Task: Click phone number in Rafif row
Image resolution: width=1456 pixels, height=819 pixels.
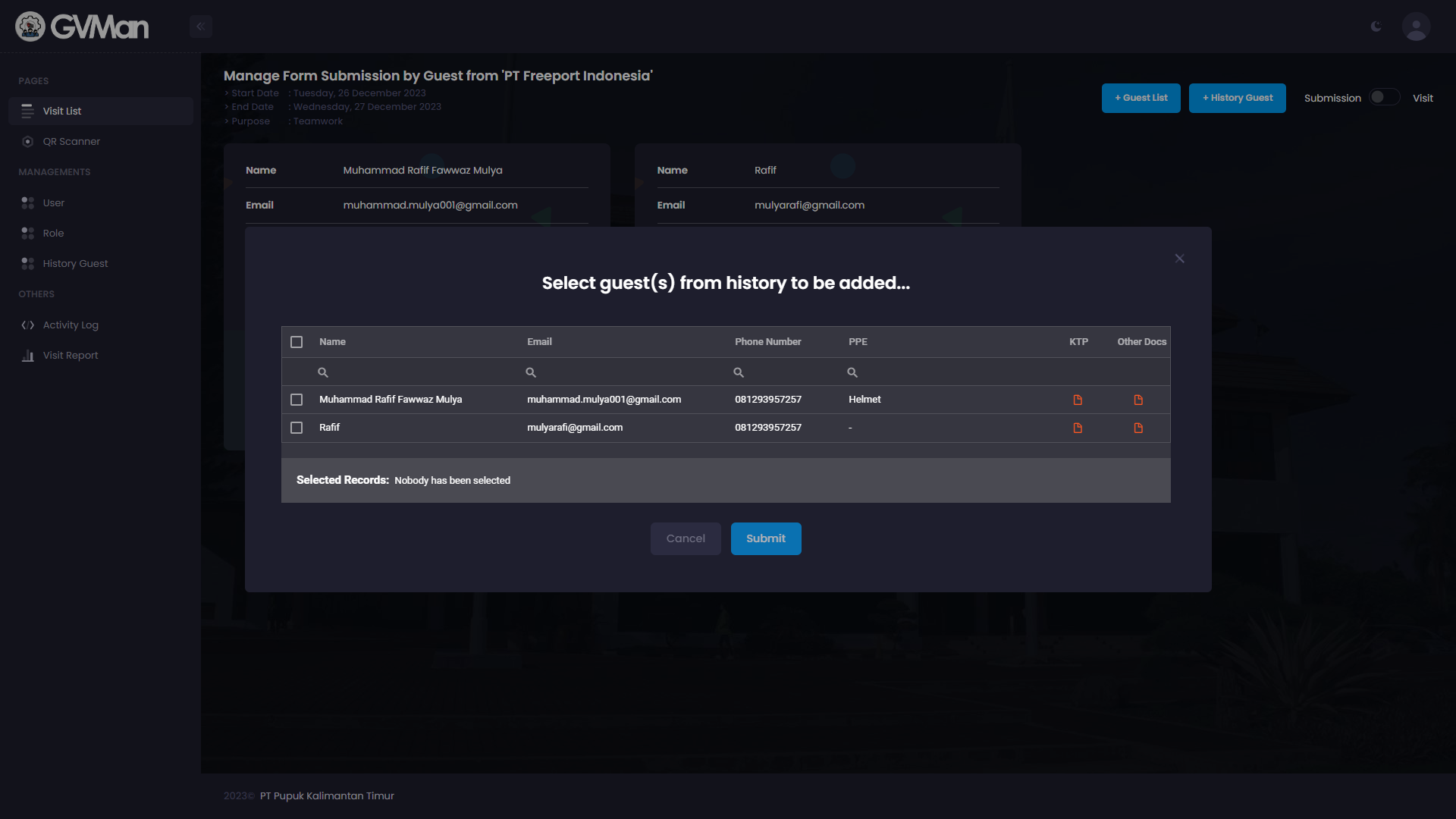Action: click(768, 428)
